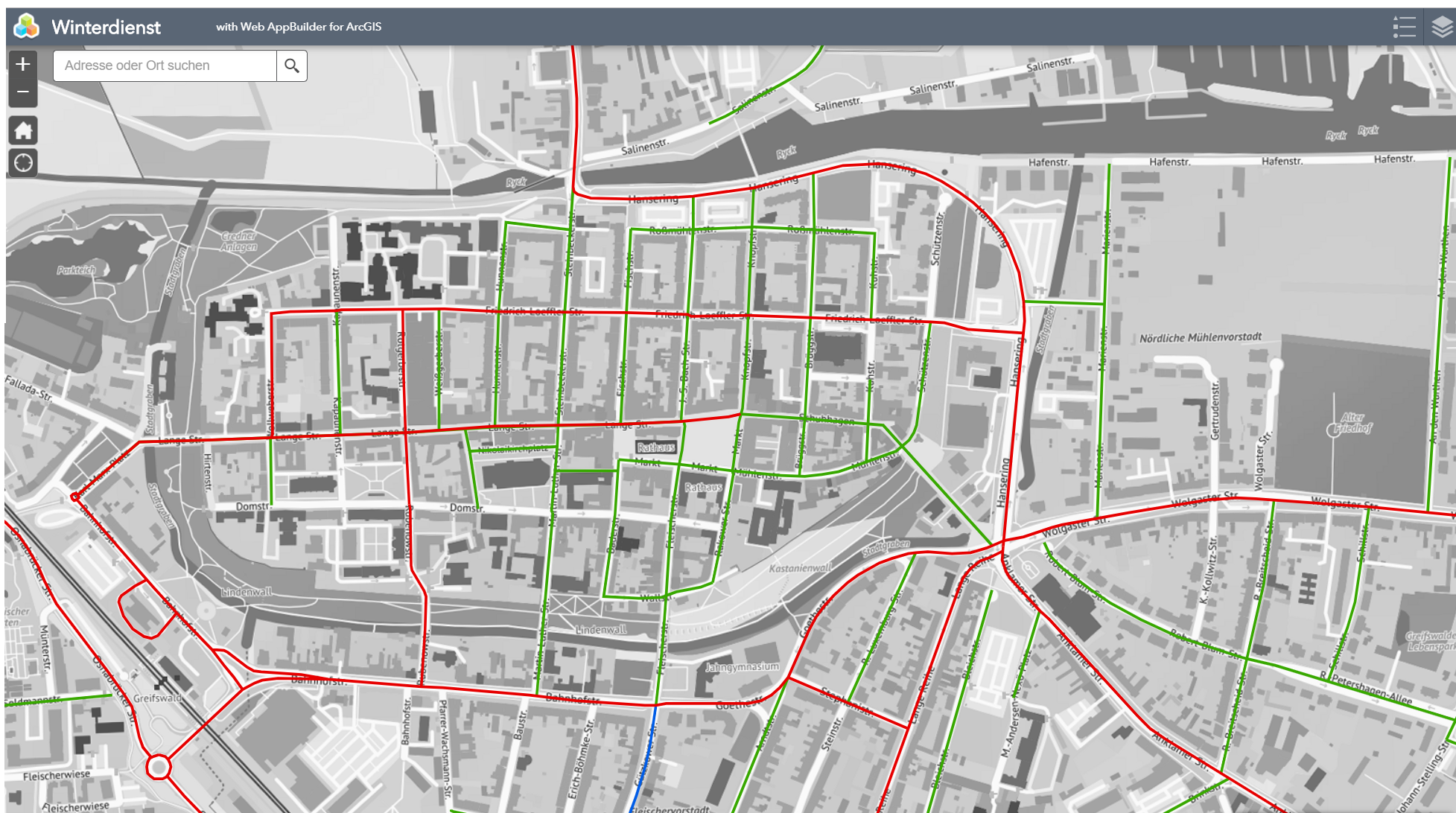1456x813 pixels.
Task: Click the Kastanienwall label on map
Action: [x=800, y=568]
